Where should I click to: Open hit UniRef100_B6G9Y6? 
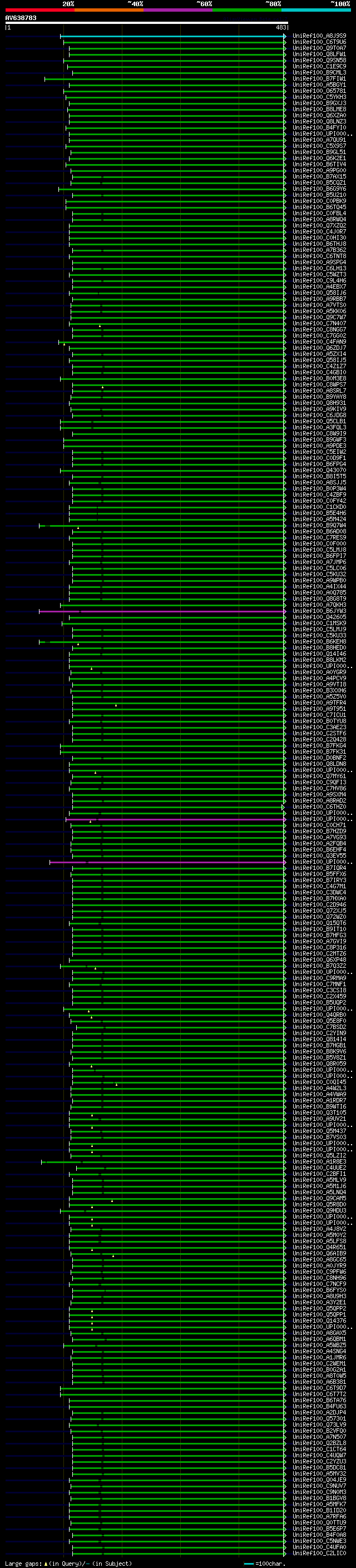click(319, 189)
